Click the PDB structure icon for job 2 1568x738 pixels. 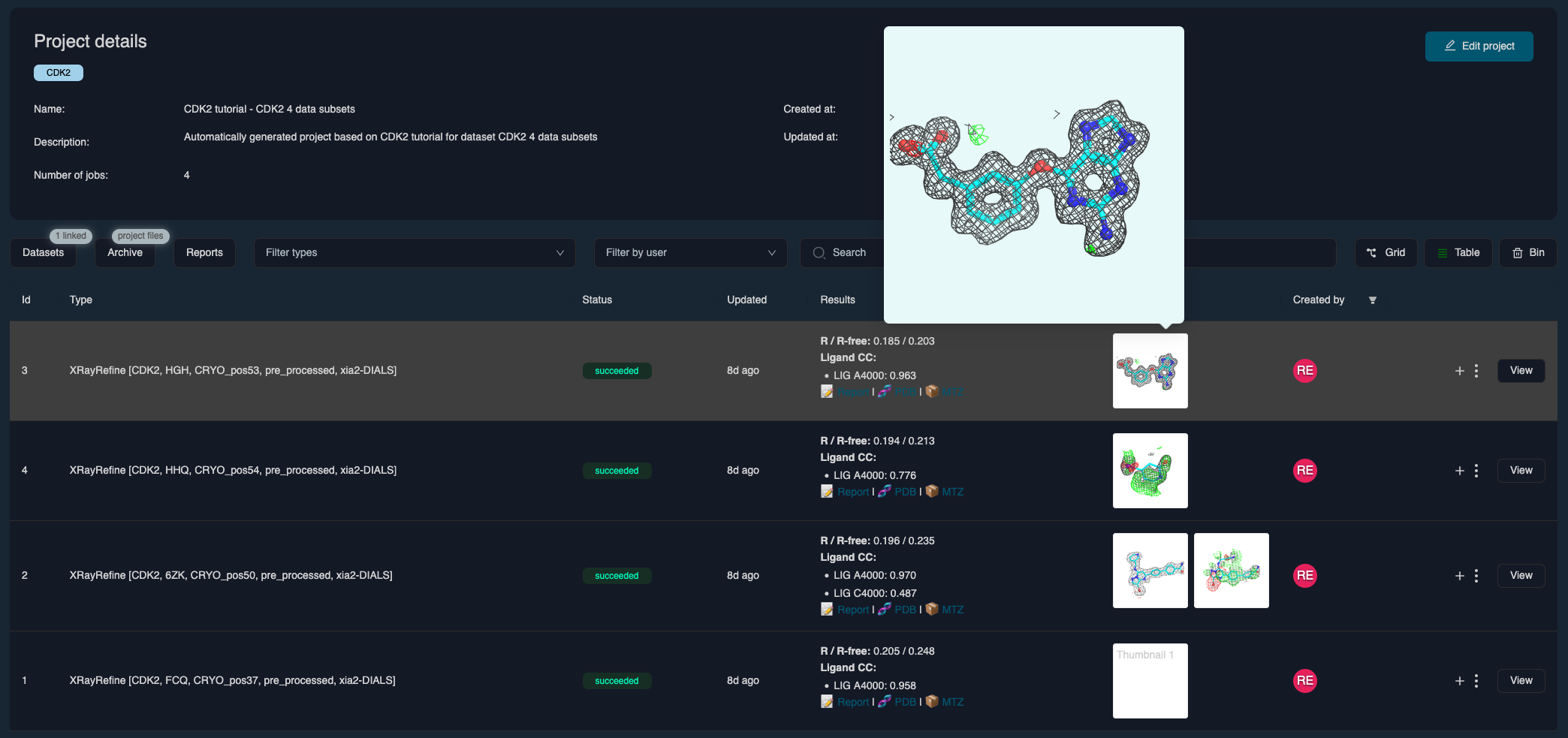[885, 609]
